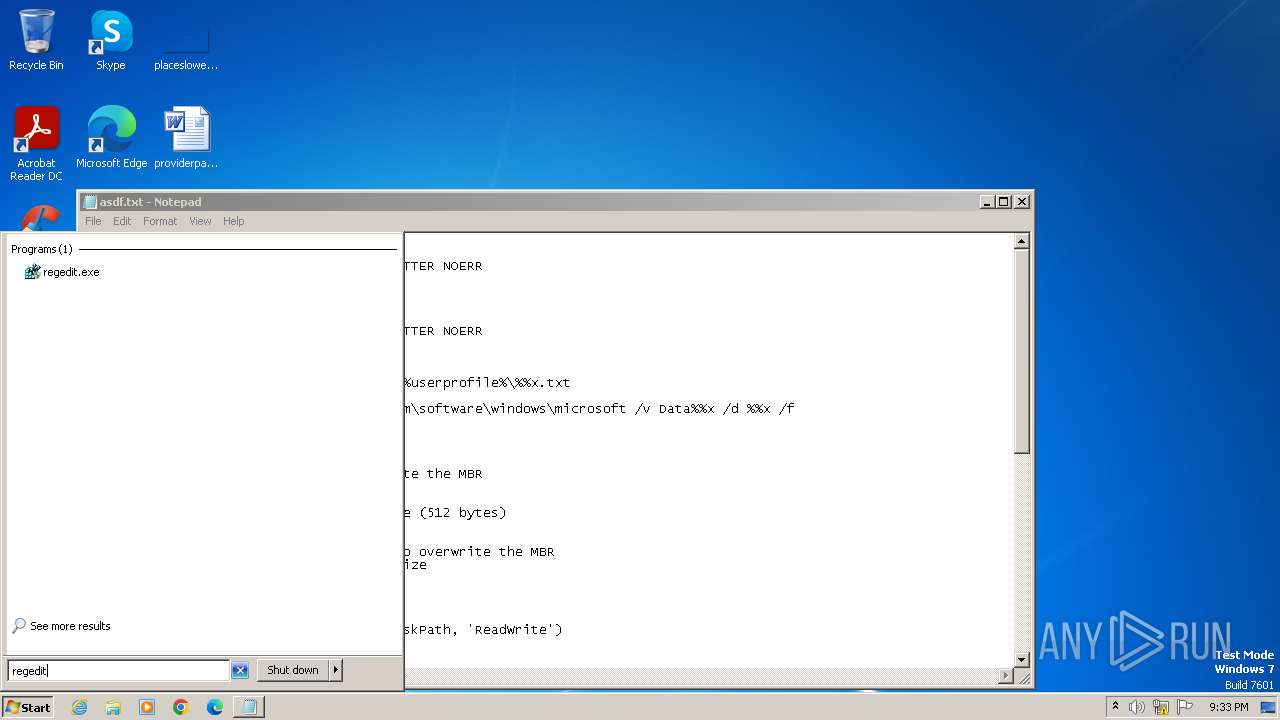Screen dimensions: 1280x720
Task: Clear the search box with X button
Action: click(240, 670)
